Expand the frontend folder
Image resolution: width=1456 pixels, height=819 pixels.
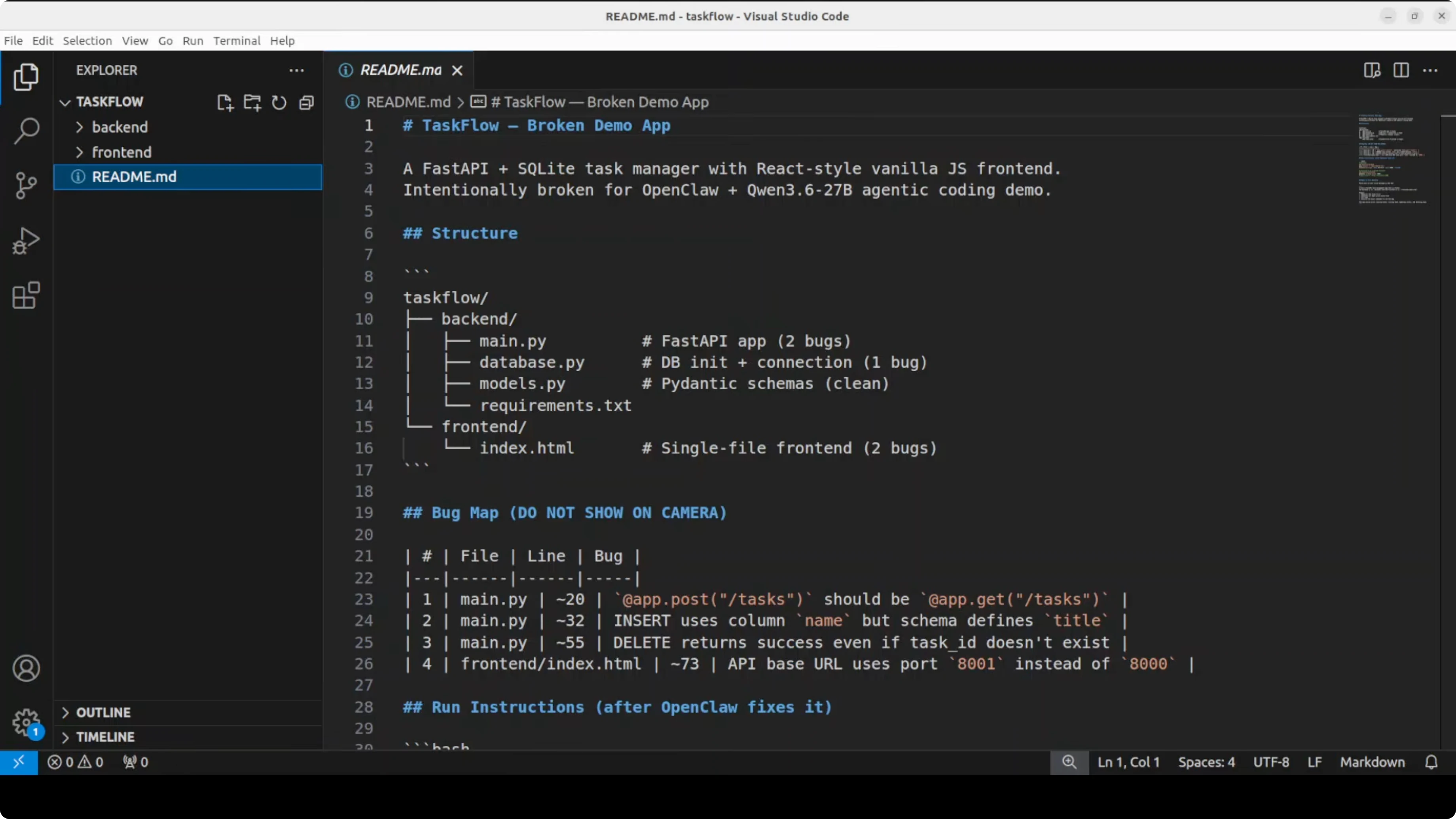pyautogui.click(x=121, y=152)
